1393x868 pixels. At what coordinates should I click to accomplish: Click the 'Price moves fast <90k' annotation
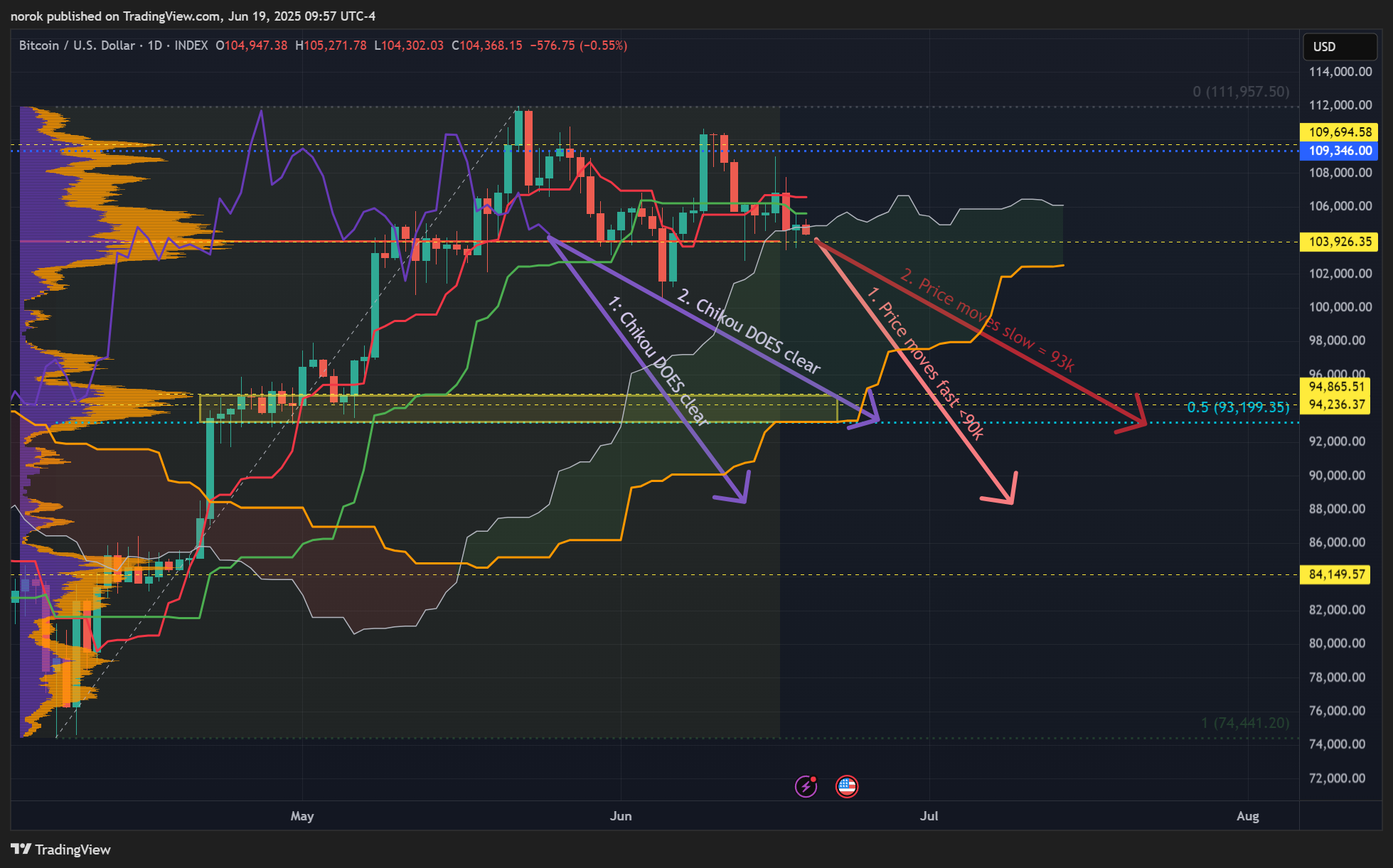[x=927, y=363]
